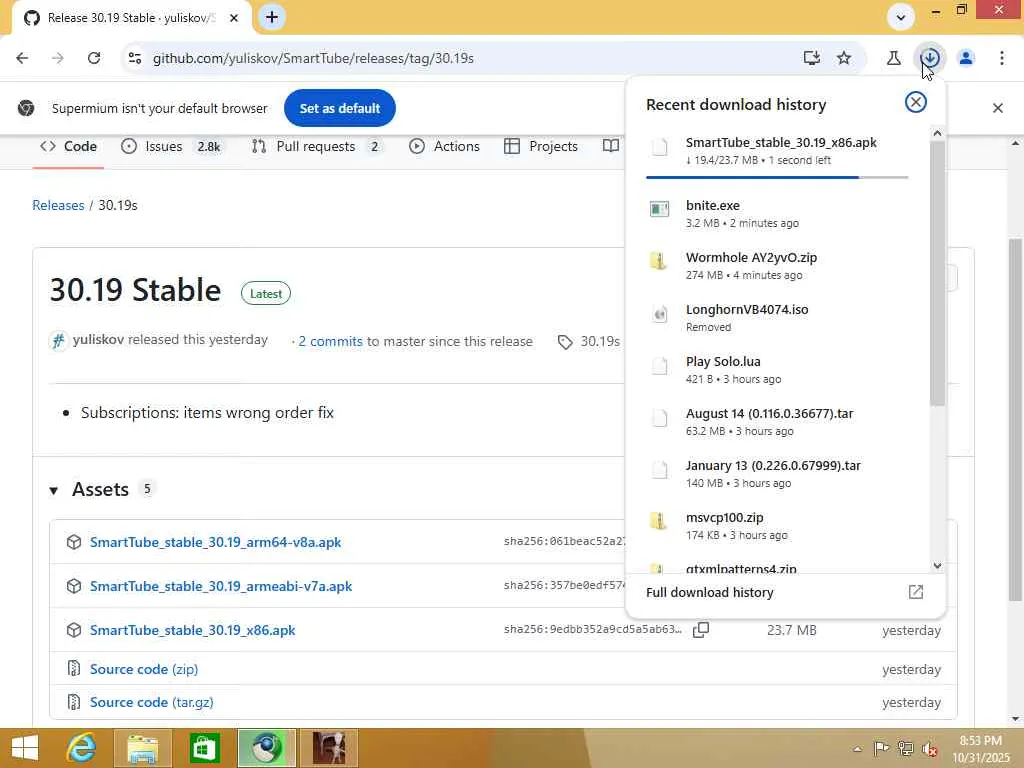This screenshot has height=768, width=1024.
Task: Toggle the downloads toolbar button
Action: pyautogui.click(x=930, y=58)
